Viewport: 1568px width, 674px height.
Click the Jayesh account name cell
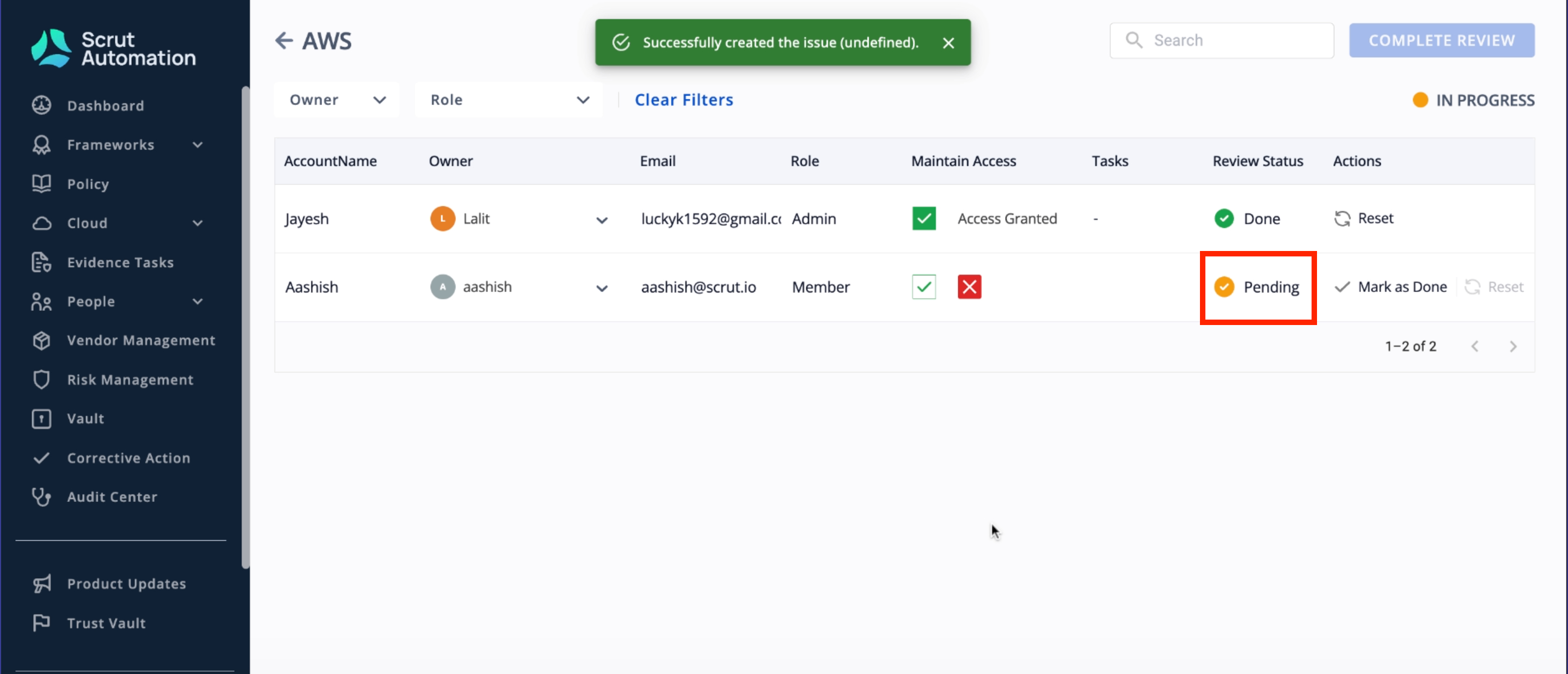(306, 218)
